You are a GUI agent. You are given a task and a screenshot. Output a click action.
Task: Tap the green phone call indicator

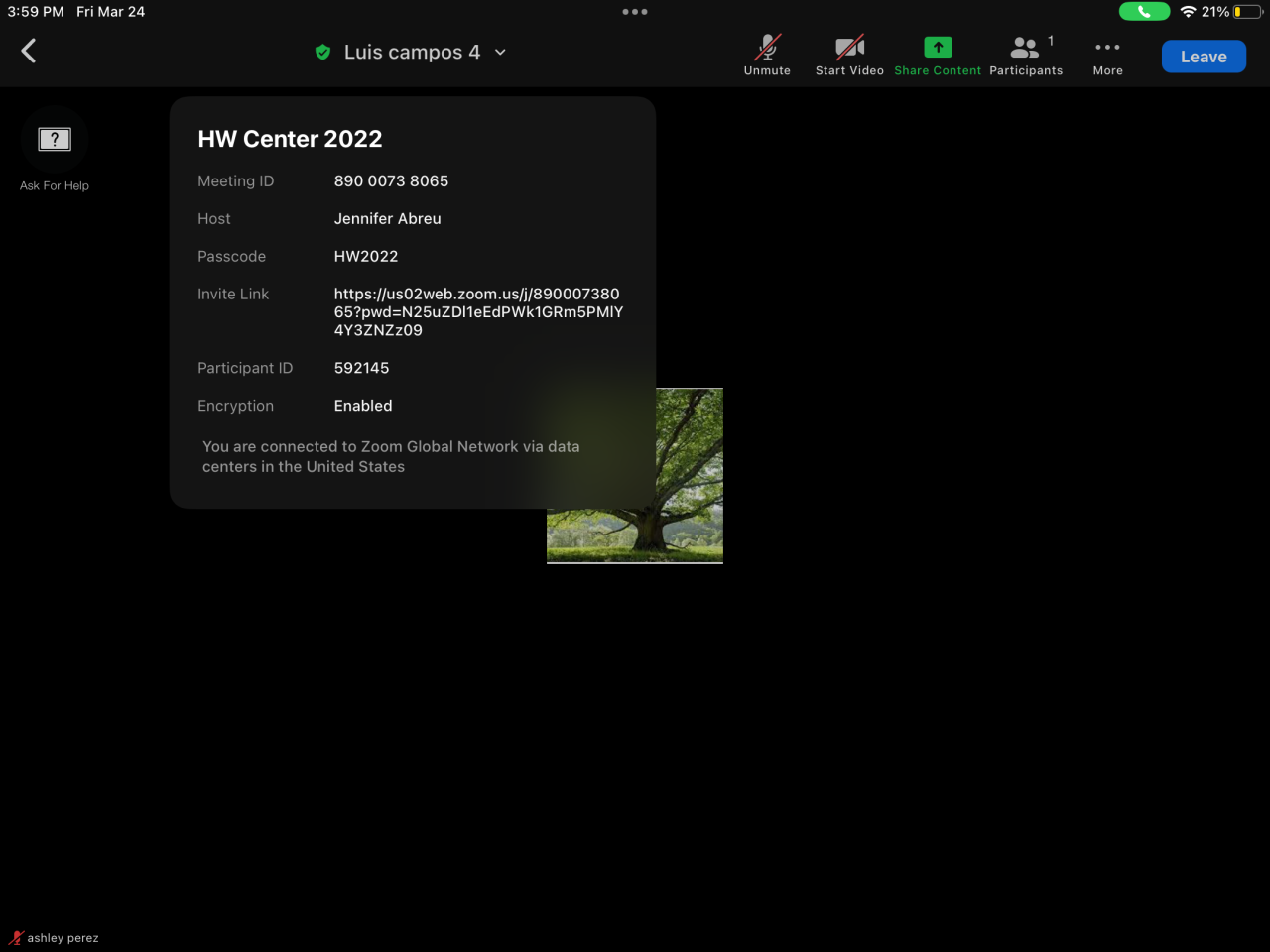click(1144, 12)
